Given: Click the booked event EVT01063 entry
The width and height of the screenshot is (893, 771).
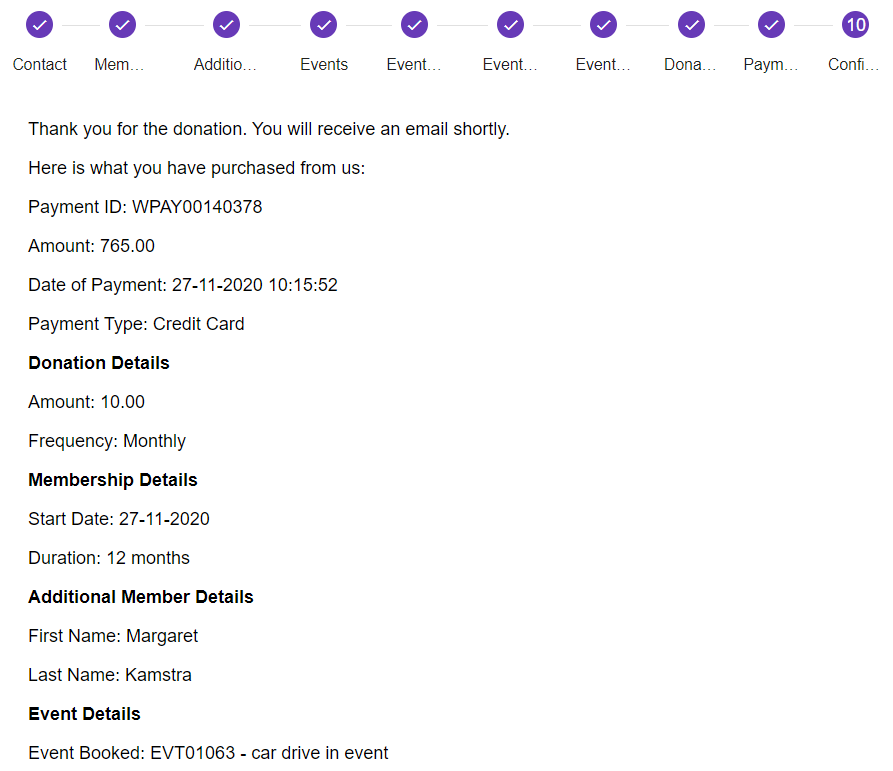Looking at the screenshot, I should pos(209,752).
